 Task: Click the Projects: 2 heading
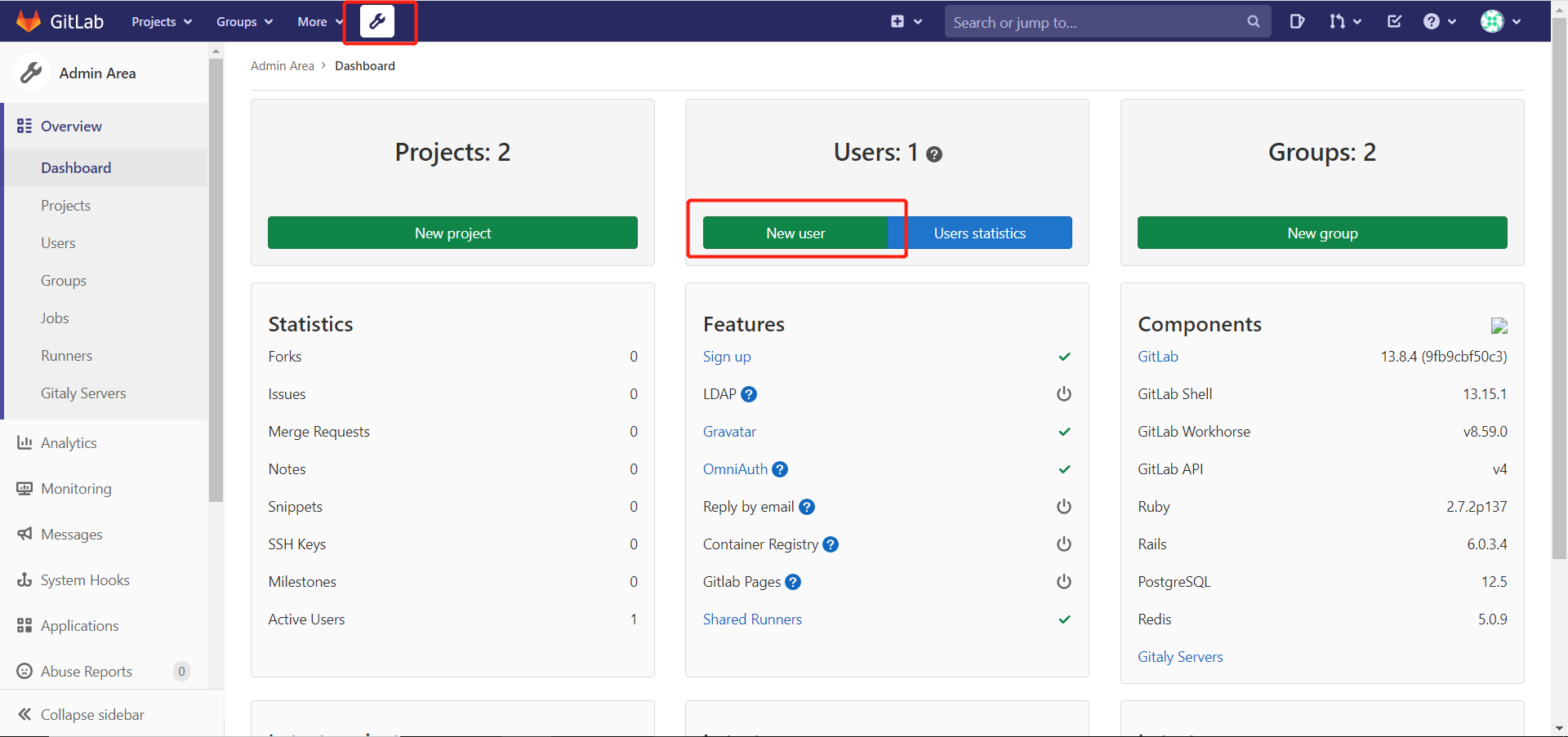(452, 152)
